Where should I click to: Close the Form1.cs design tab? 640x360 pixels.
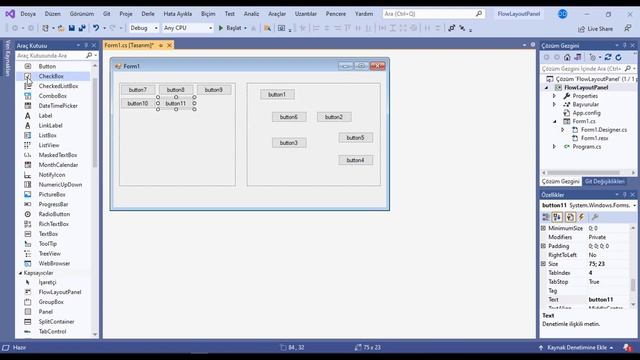point(169,45)
